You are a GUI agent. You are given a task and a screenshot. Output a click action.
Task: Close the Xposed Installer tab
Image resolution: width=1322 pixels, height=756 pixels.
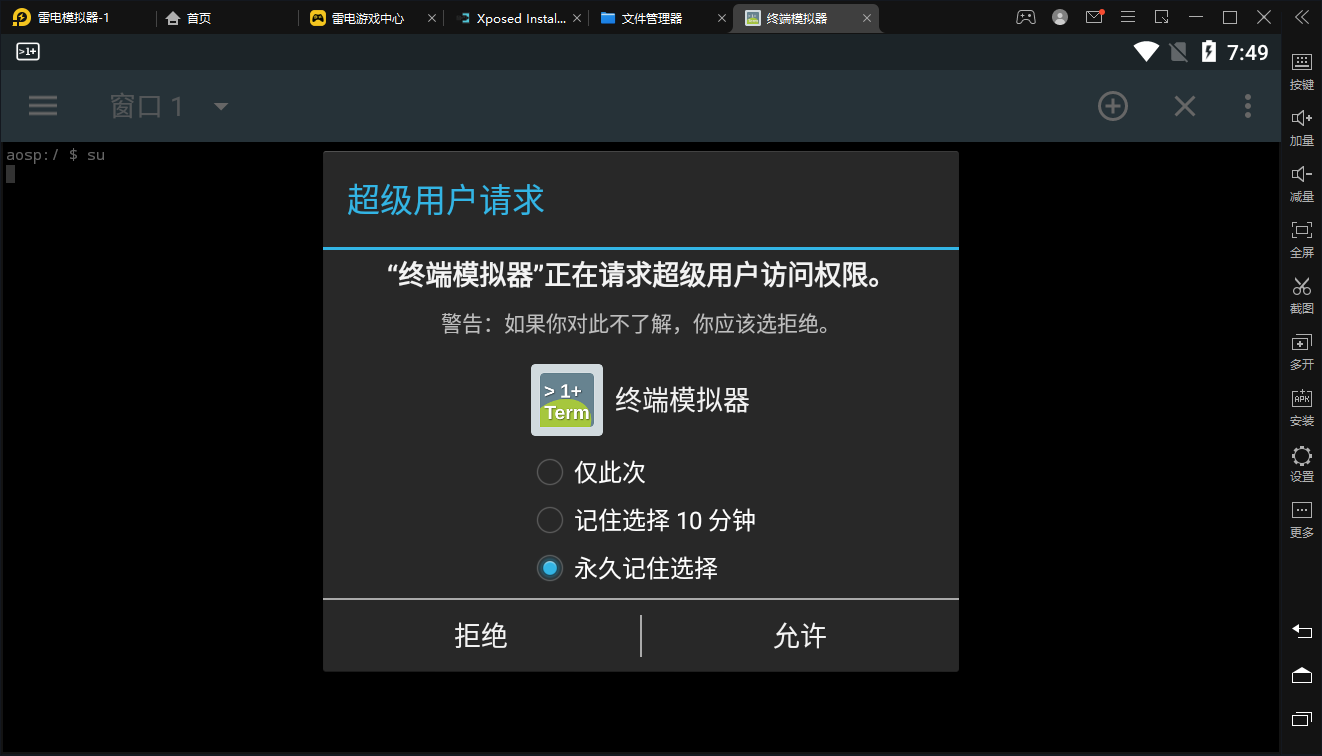click(578, 18)
